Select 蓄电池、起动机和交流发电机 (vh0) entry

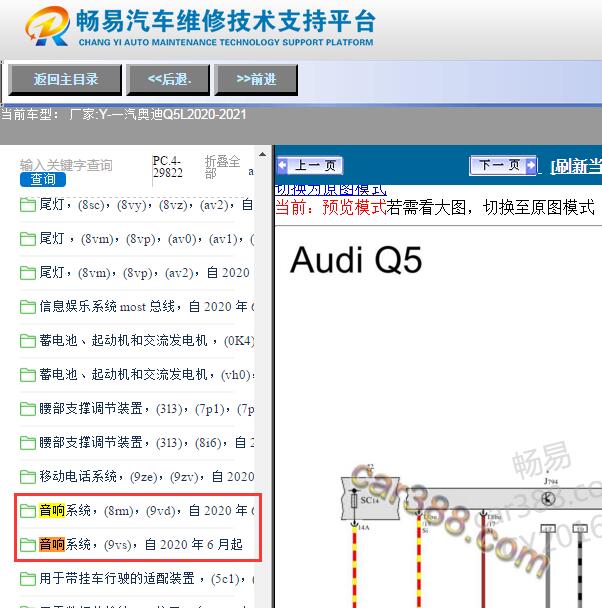pyautogui.click(x=147, y=375)
